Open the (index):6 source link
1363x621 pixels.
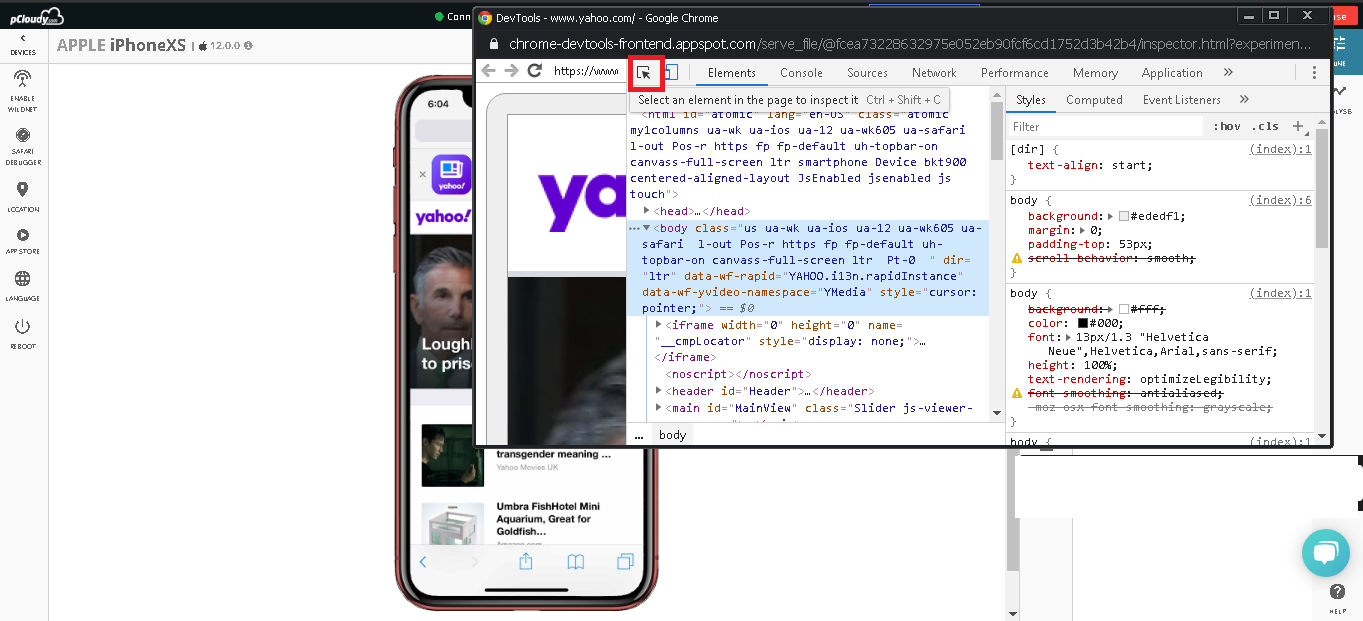pos(1280,200)
